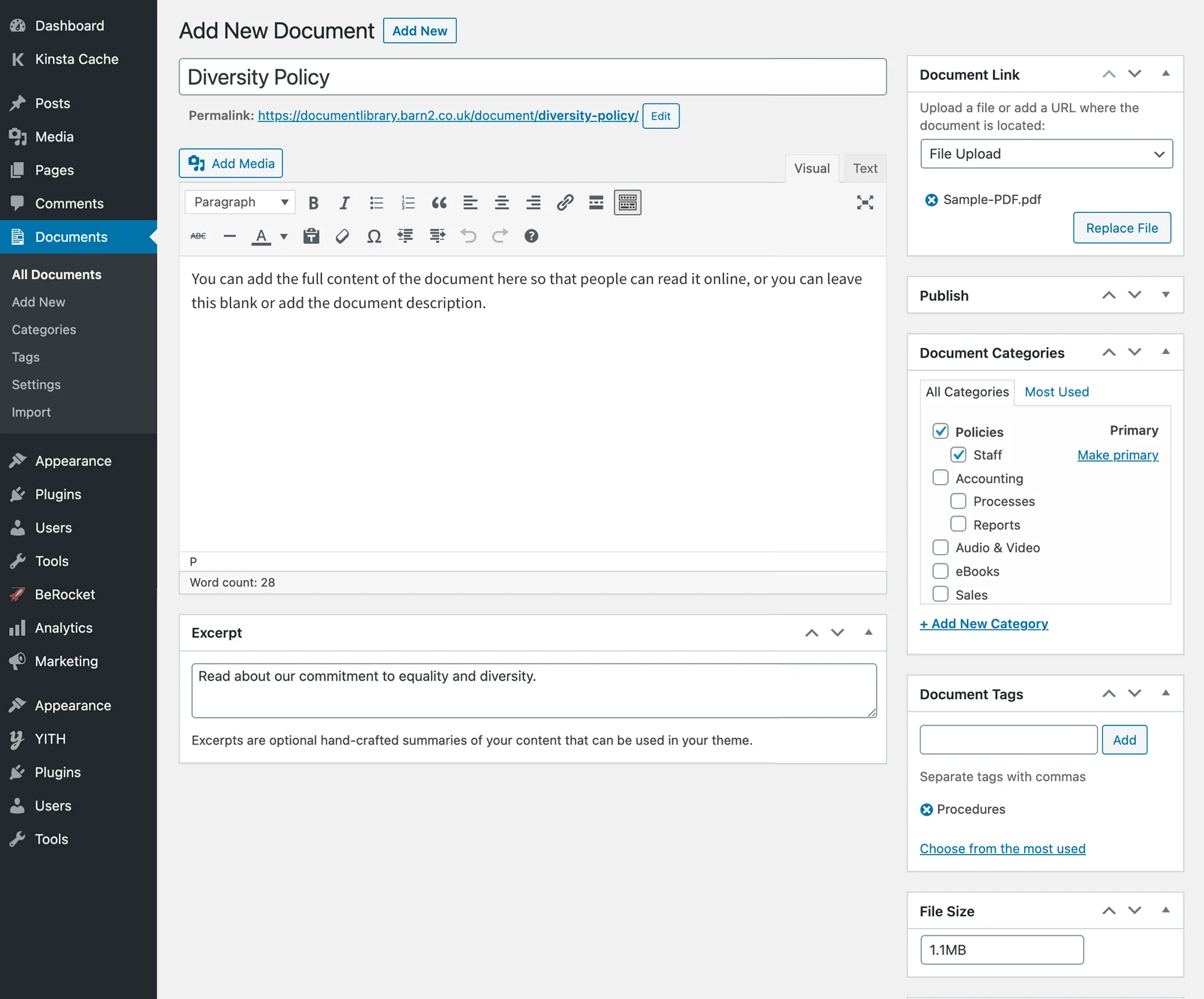Open the Paragraph style dropdown
1204x999 pixels.
(239, 202)
